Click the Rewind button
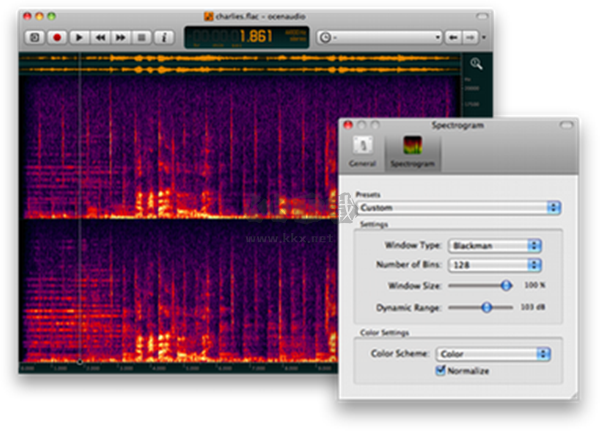This screenshot has width=600, height=431. pyautogui.click(x=100, y=37)
